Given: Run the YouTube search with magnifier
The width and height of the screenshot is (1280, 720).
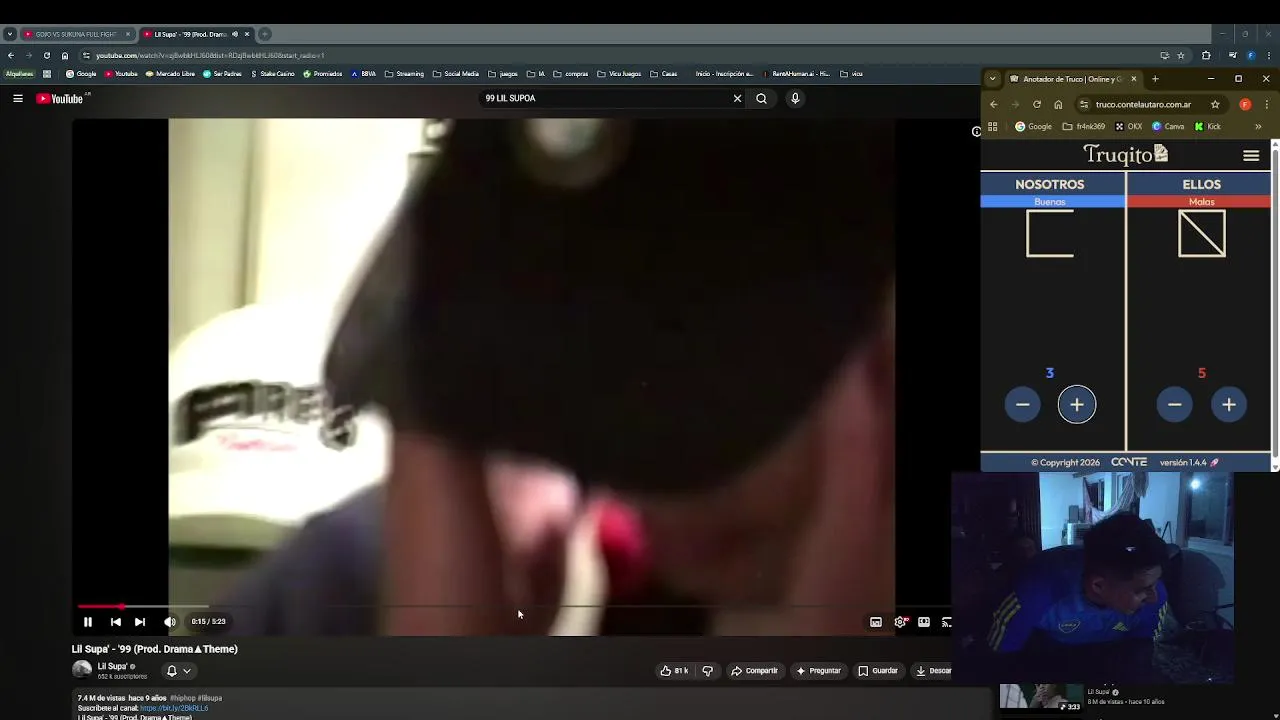Looking at the screenshot, I should (x=761, y=98).
